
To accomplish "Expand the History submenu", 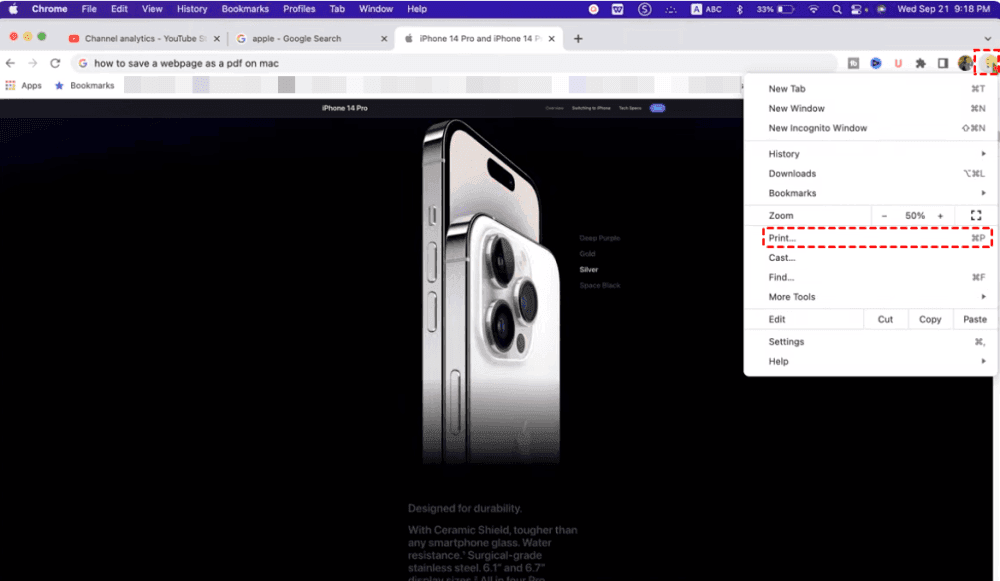I will pyautogui.click(x=871, y=154).
